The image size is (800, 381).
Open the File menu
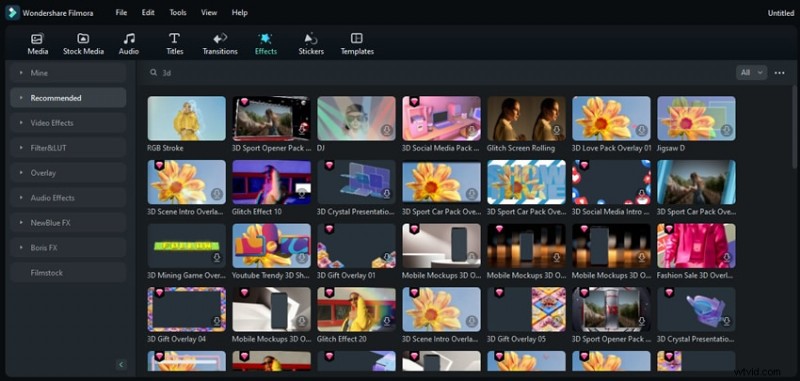(x=121, y=13)
